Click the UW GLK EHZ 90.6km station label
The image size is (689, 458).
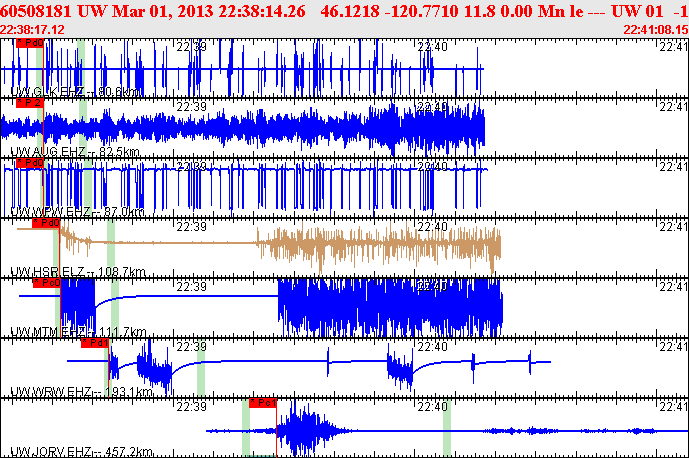(75, 91)
